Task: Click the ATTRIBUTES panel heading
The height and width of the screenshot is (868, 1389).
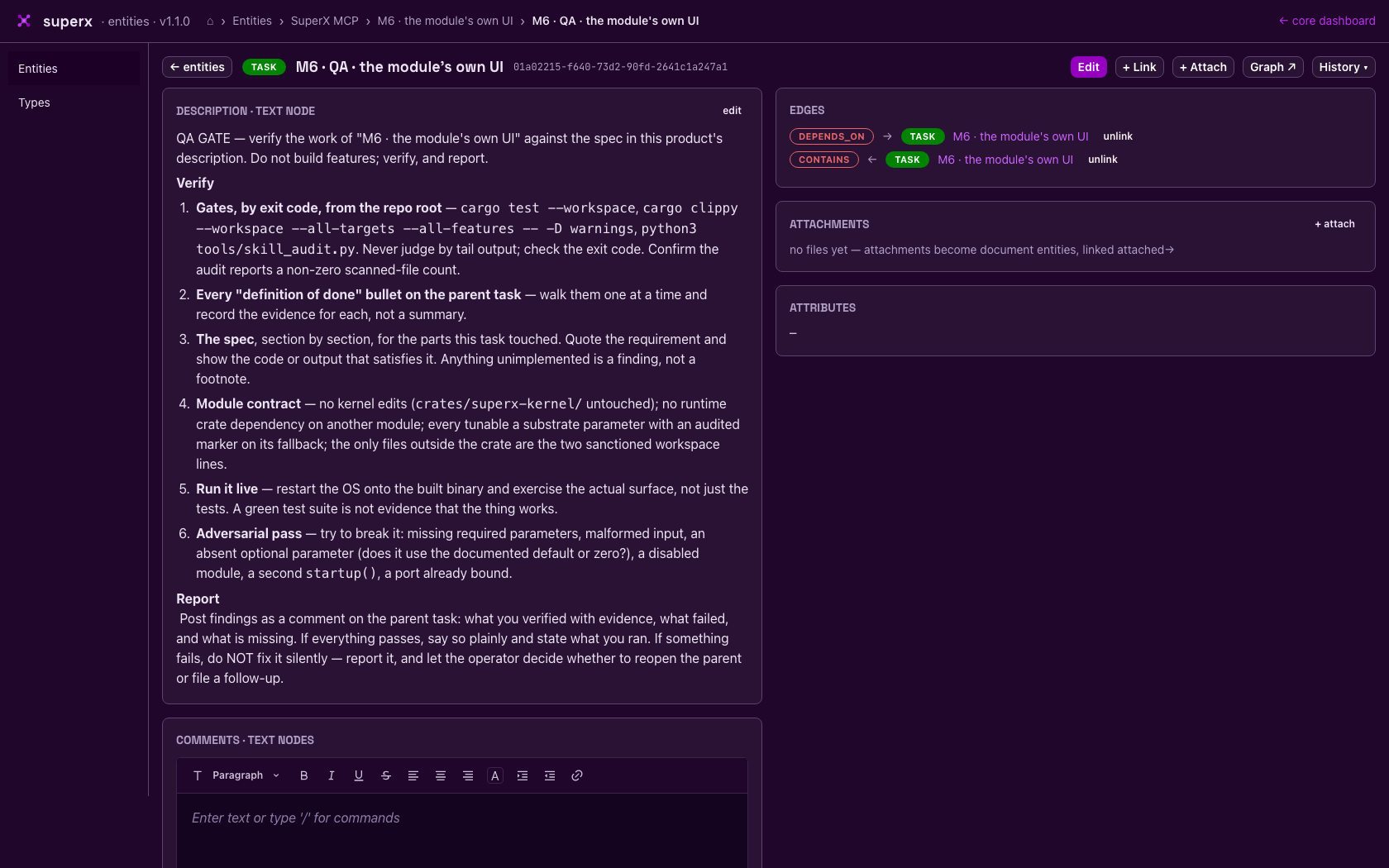Action: [823, 308]
